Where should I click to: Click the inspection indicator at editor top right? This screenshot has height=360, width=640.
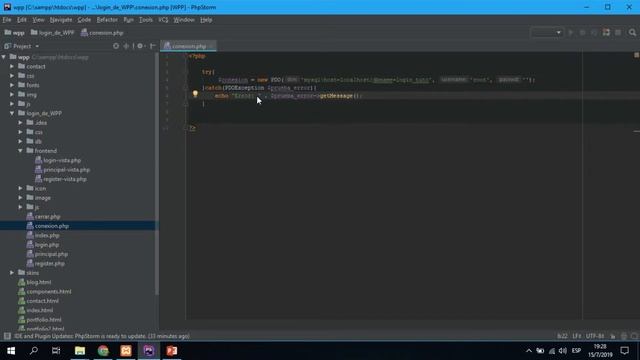tap(636, 55)
